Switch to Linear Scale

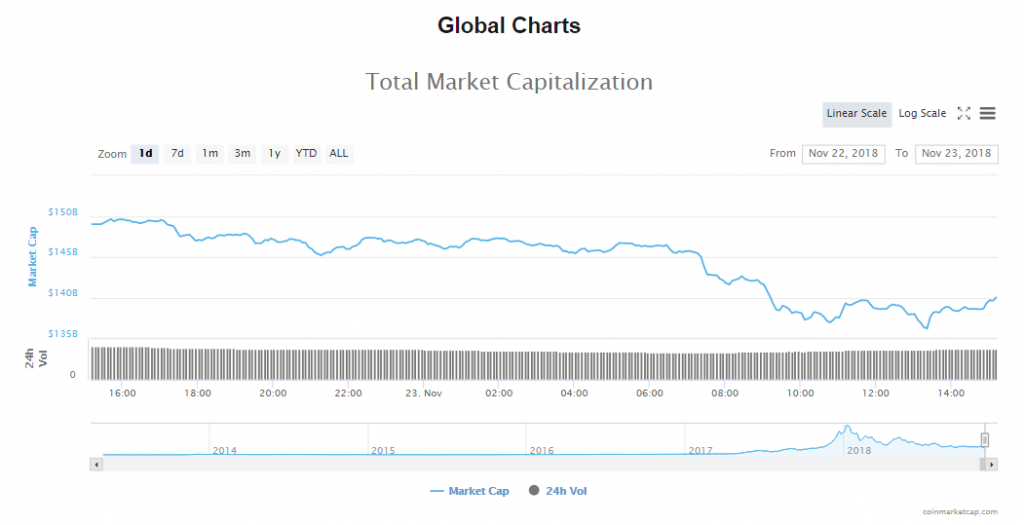pyautogui.click(x=856, y=114)
